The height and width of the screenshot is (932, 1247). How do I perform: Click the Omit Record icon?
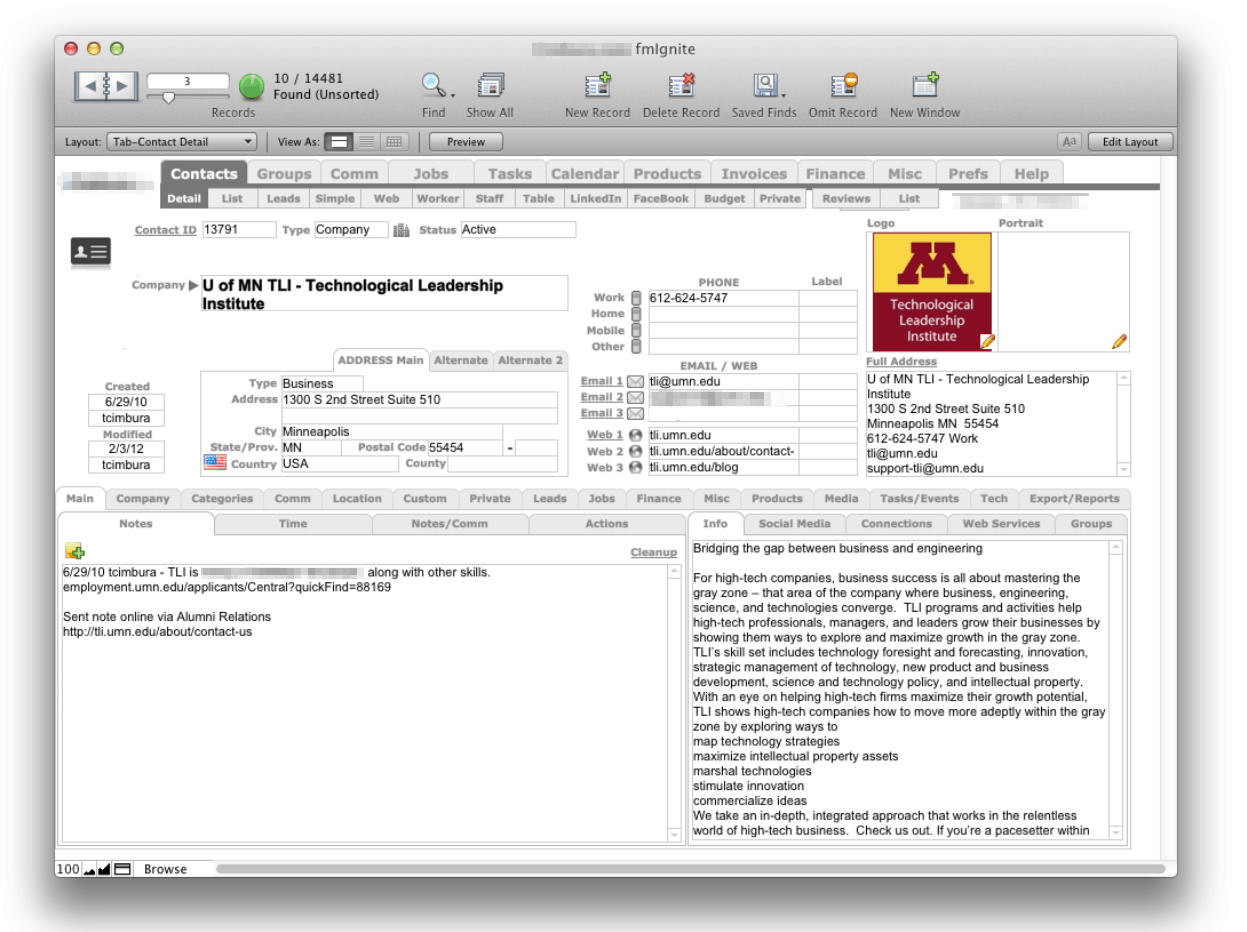pos(843,86)
